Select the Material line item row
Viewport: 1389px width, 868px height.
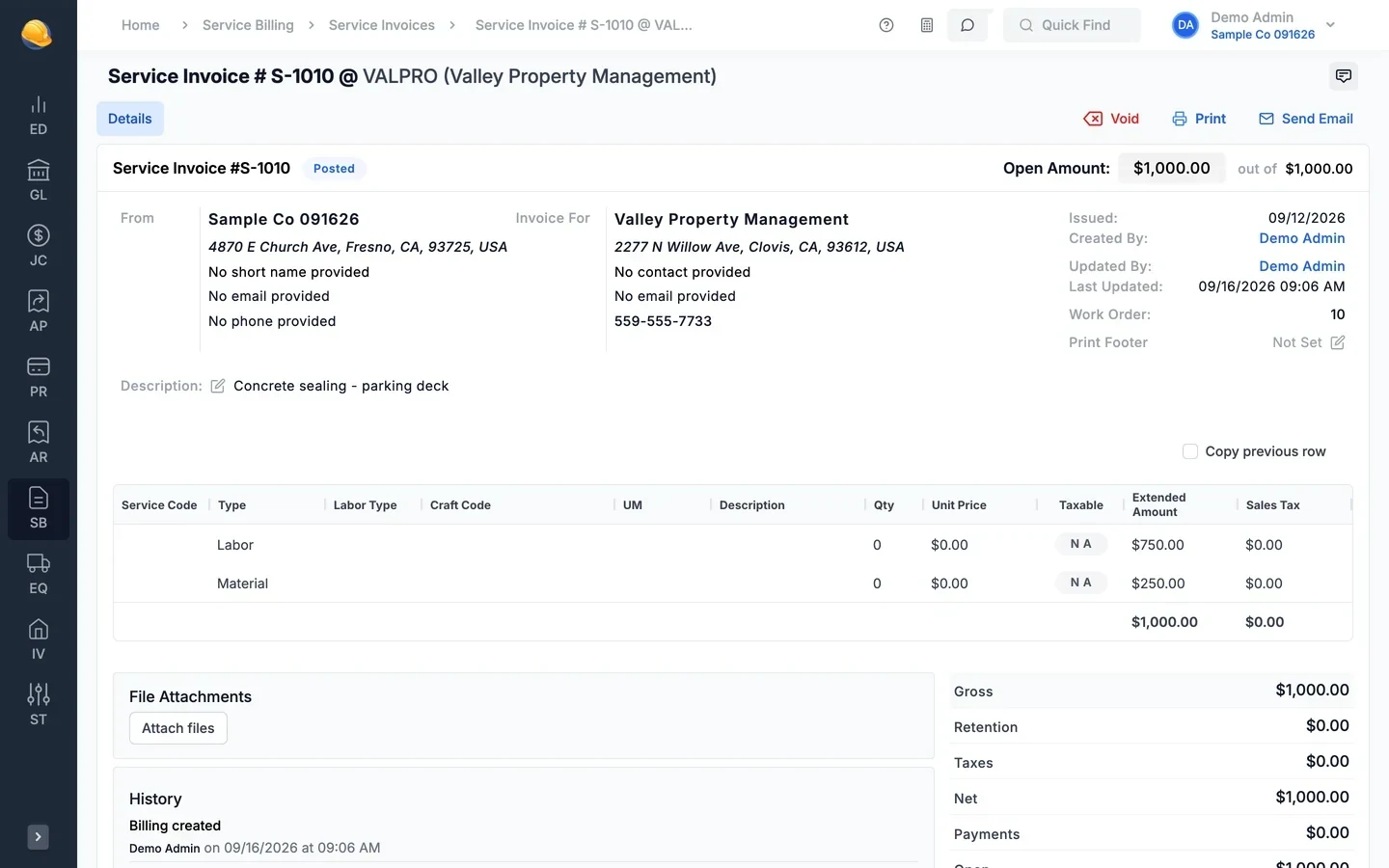[733, 583]
